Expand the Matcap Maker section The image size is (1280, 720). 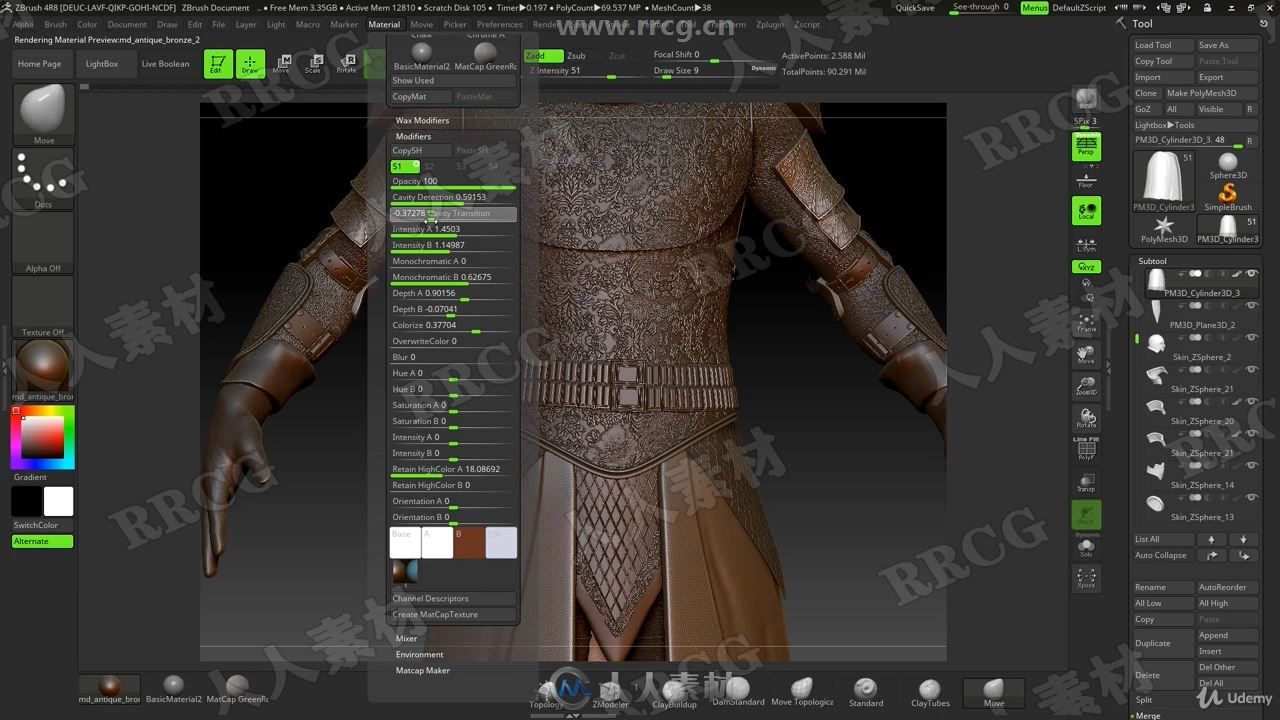422,670
